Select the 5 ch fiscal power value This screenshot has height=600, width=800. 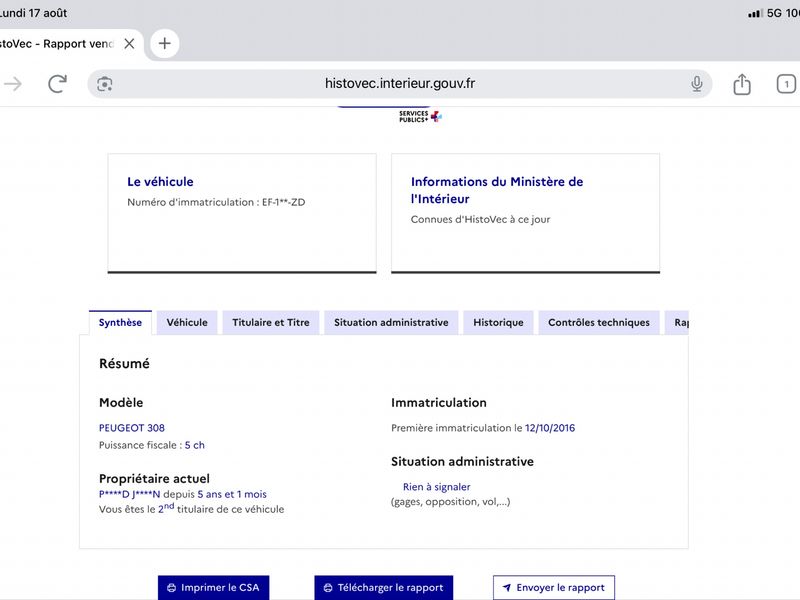(194, 445)
